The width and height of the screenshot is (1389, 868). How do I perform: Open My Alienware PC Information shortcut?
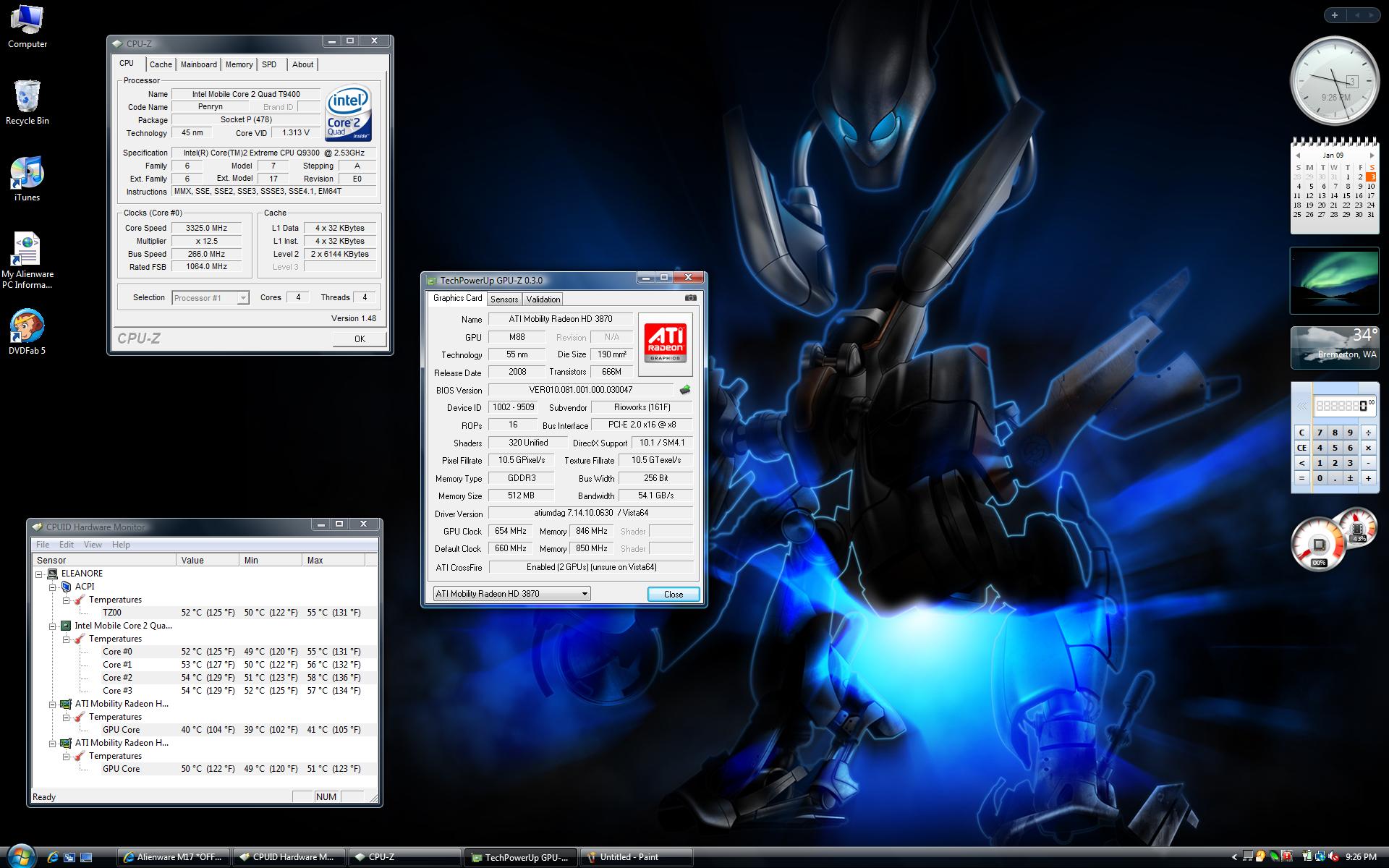pyautogui.click(x=27, y=260)
